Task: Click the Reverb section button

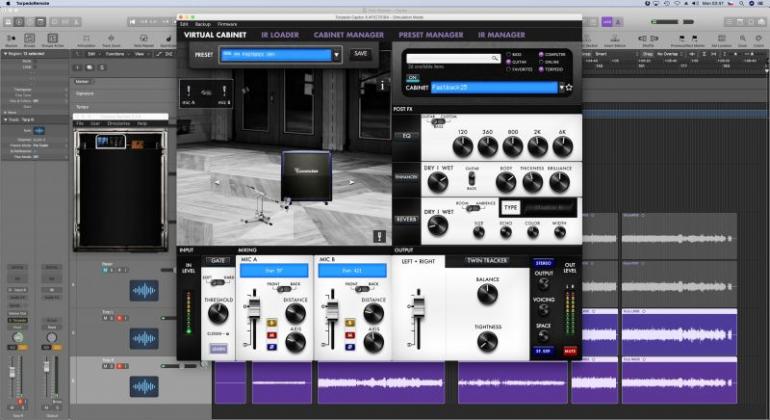Action: click(407, 219)
